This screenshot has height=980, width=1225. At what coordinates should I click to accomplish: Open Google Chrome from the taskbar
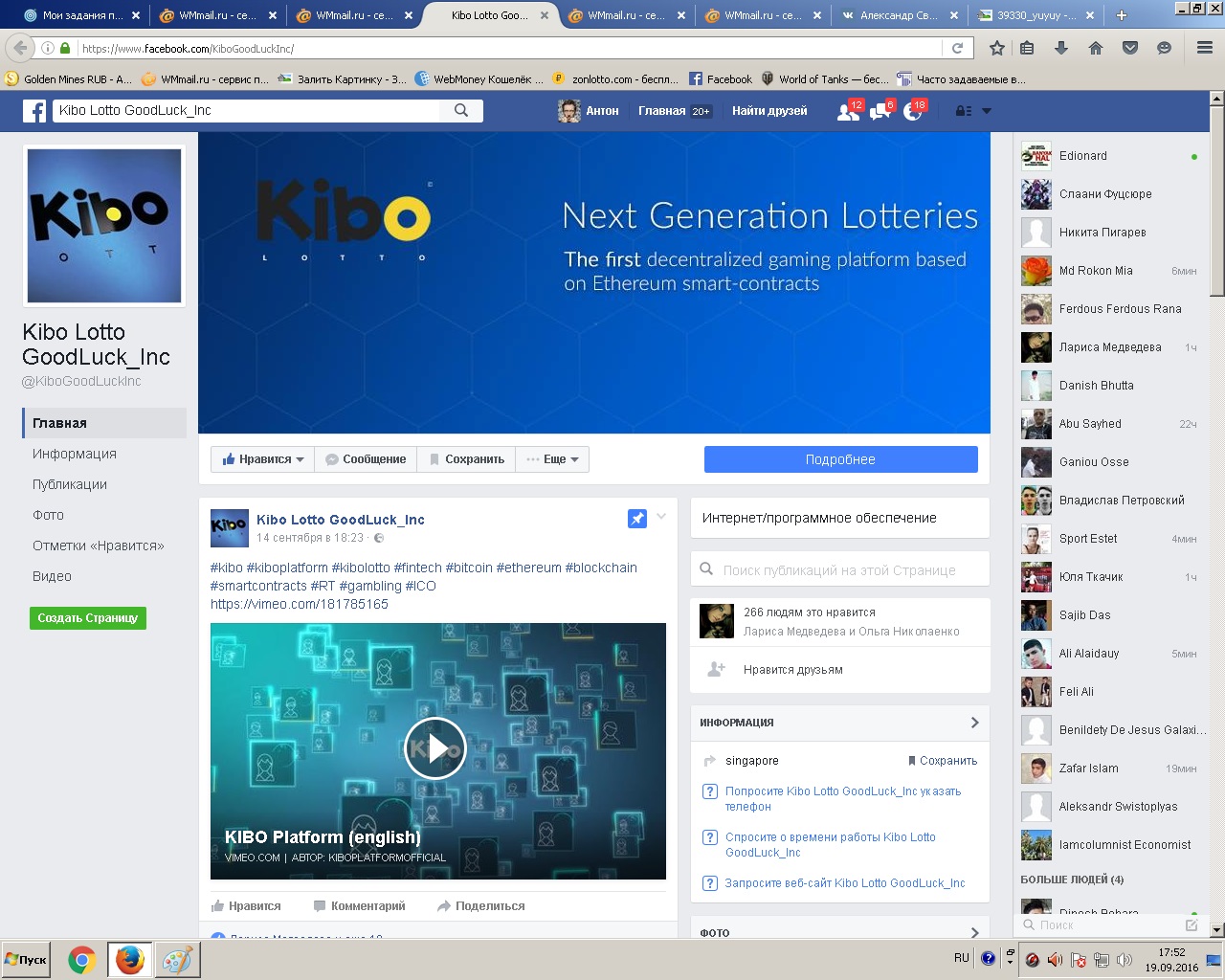click(x=82, y=960)
